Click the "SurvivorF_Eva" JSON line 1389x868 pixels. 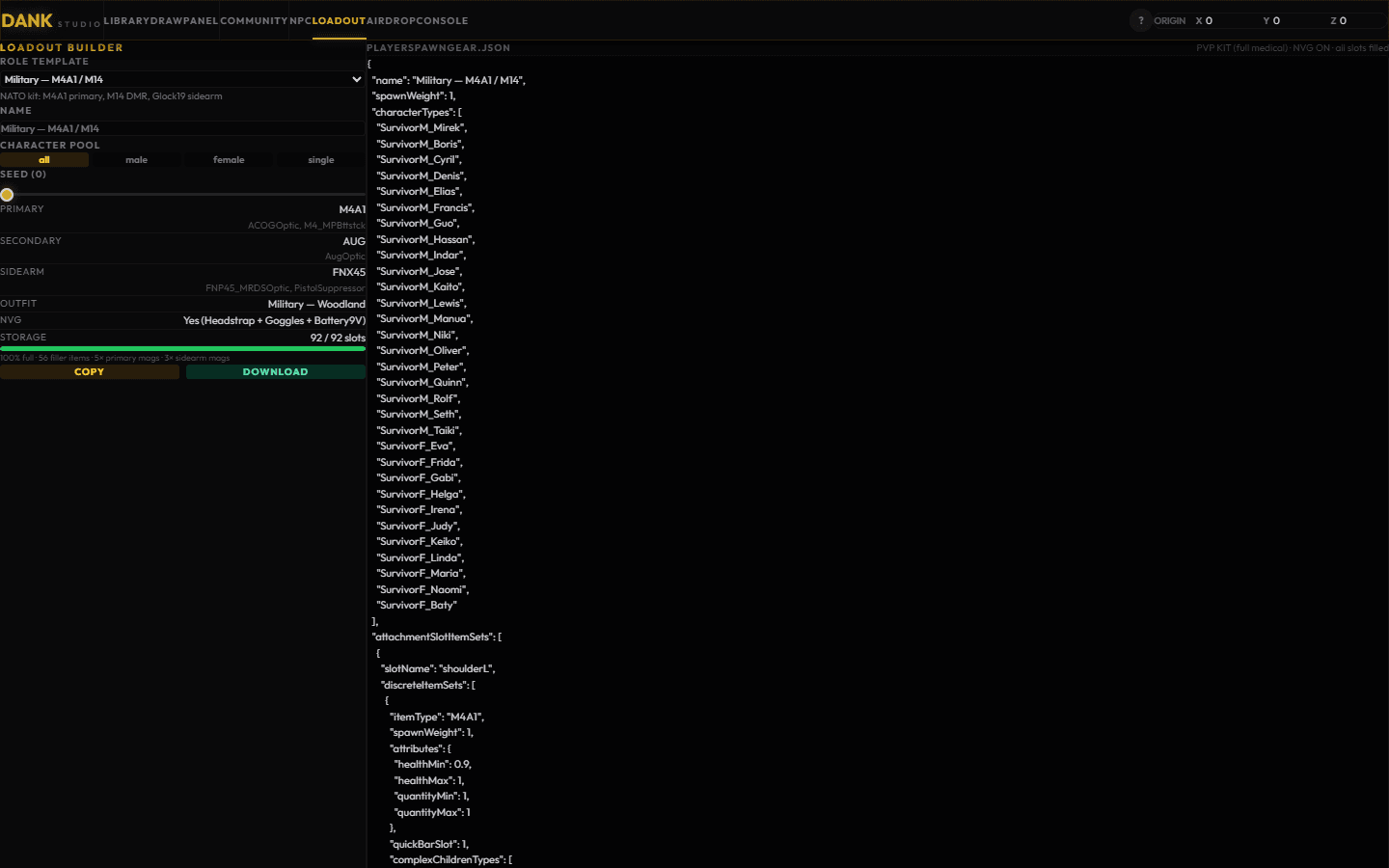416,446
